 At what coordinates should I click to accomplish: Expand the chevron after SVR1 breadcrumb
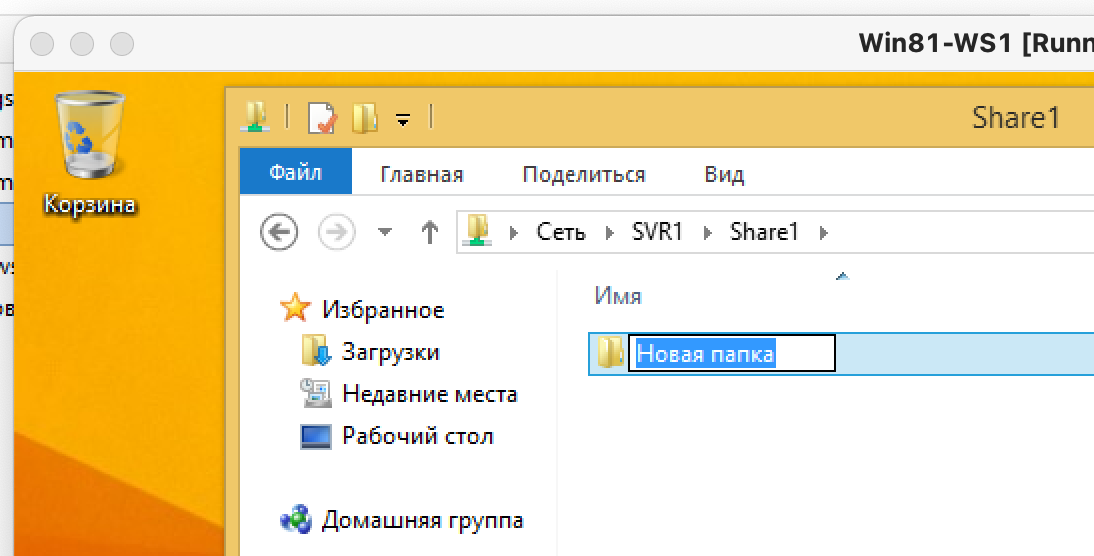707,232
